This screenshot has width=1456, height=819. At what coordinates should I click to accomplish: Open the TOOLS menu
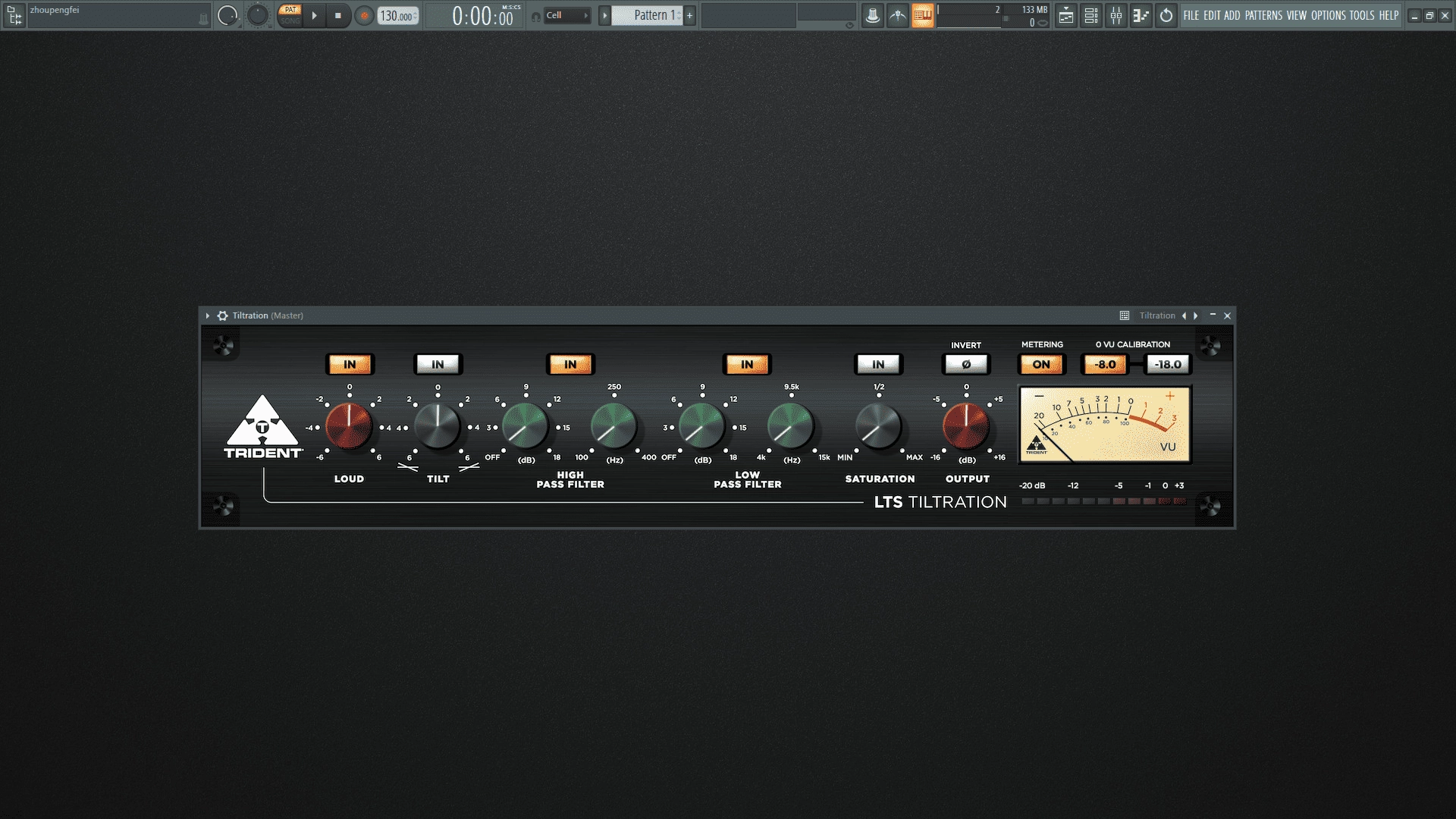pos(1362,15)
